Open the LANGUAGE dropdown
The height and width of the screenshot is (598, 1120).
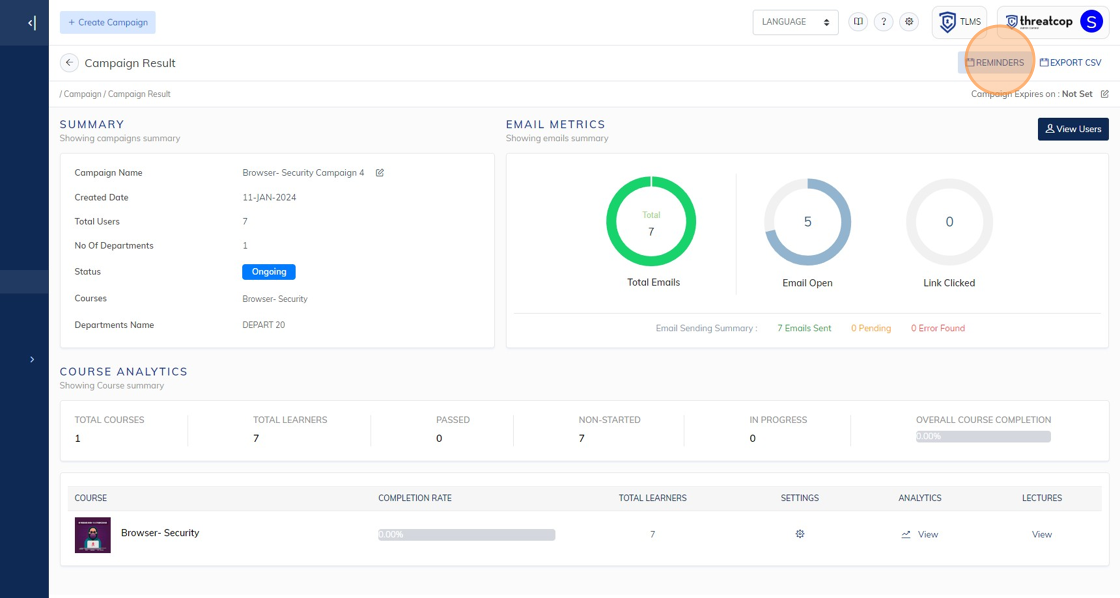point(795,22)
